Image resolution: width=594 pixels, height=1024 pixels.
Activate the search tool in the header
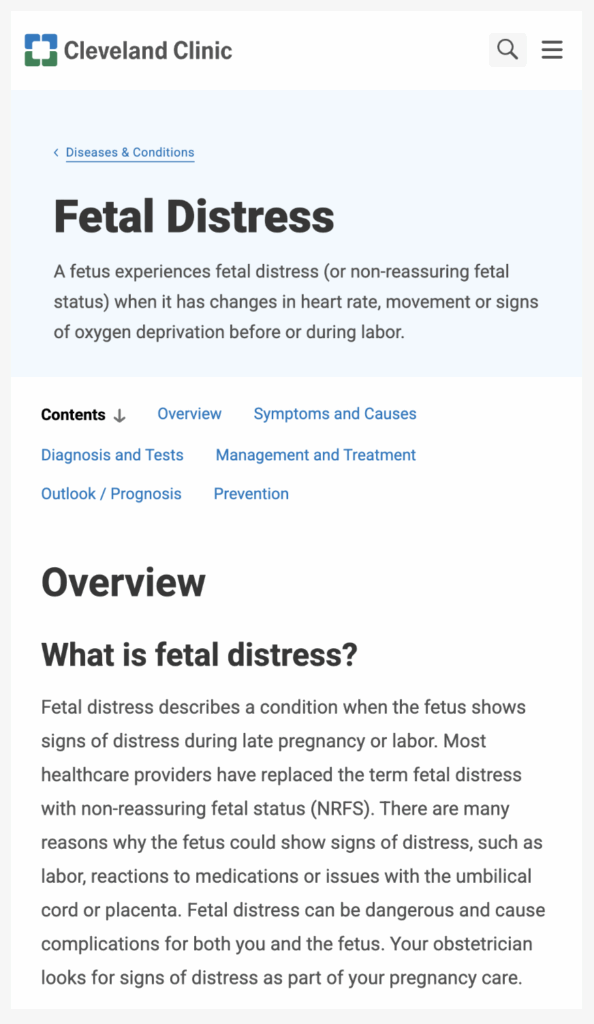coord(507,49)
